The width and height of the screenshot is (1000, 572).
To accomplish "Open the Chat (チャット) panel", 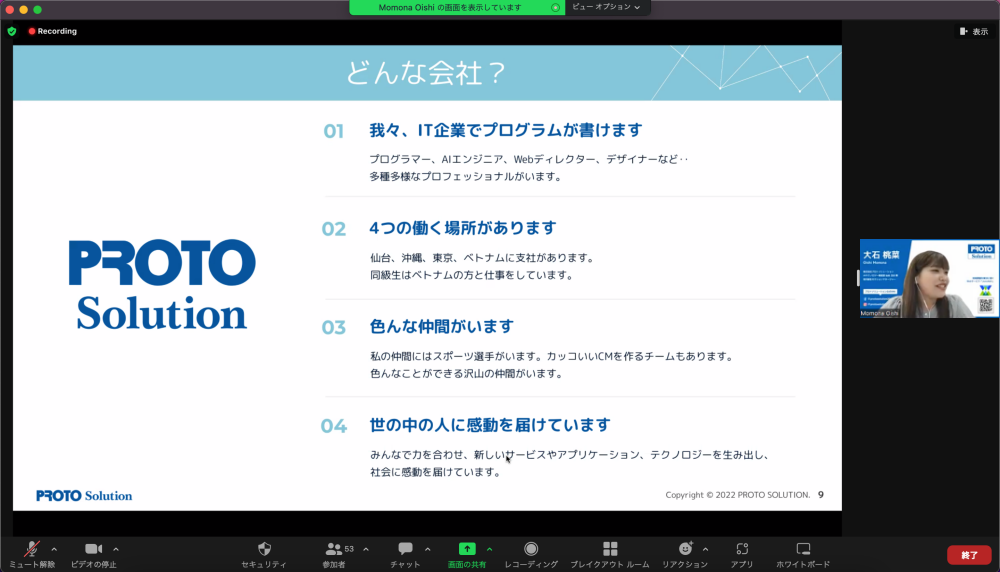I will coord(405,549).
